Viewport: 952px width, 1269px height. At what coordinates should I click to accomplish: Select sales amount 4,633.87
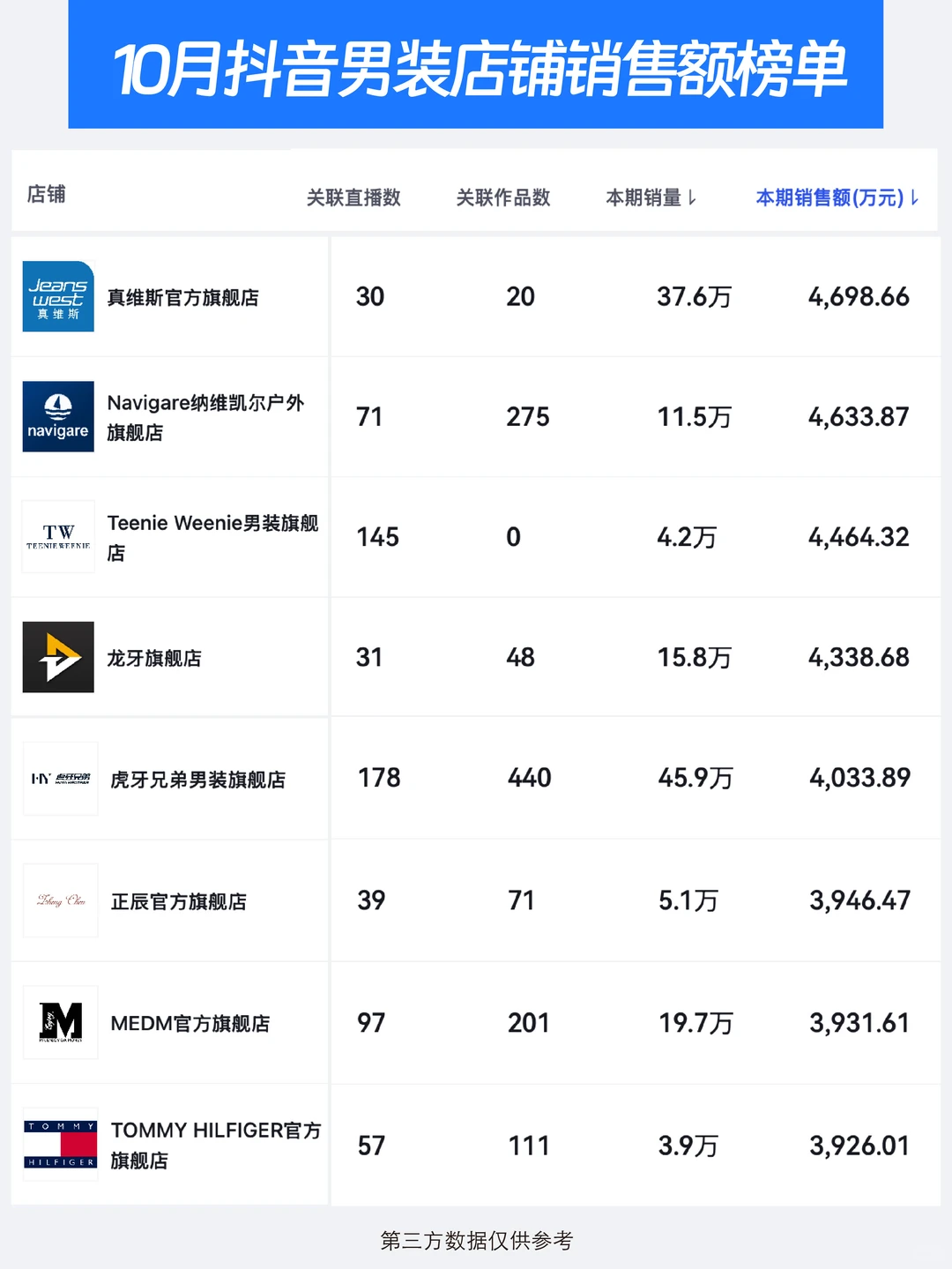859,417
